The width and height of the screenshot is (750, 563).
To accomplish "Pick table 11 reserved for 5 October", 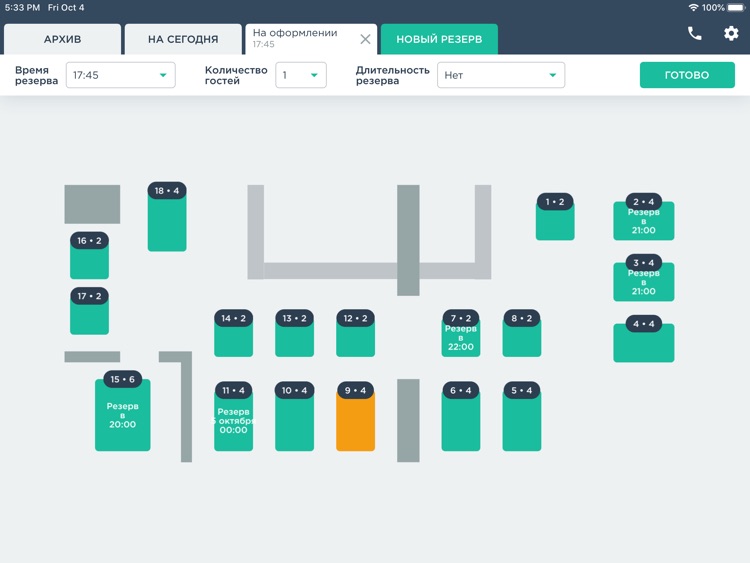I will click(x=233, y=417).
